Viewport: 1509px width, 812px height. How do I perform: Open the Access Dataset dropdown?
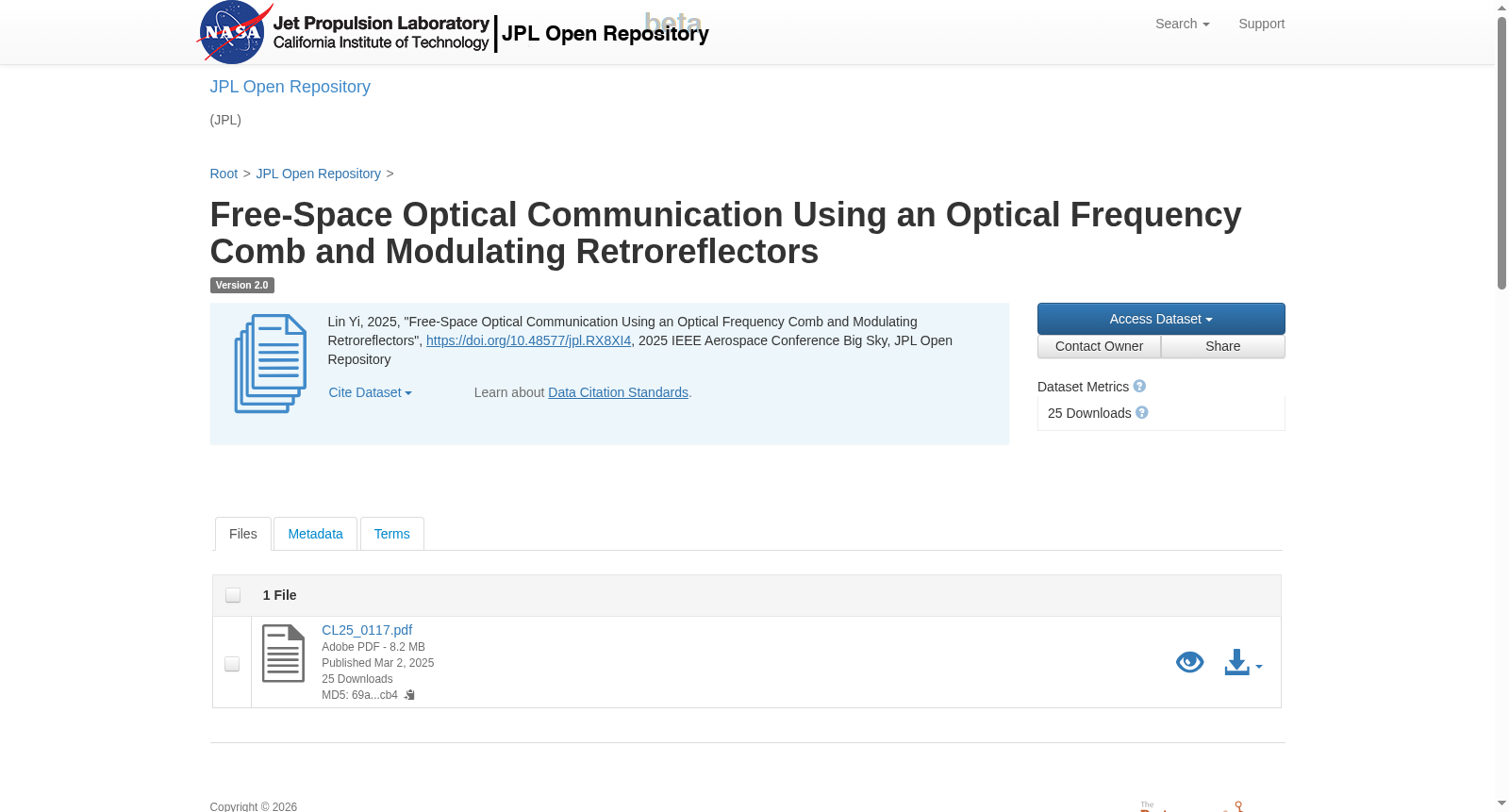1161,319
